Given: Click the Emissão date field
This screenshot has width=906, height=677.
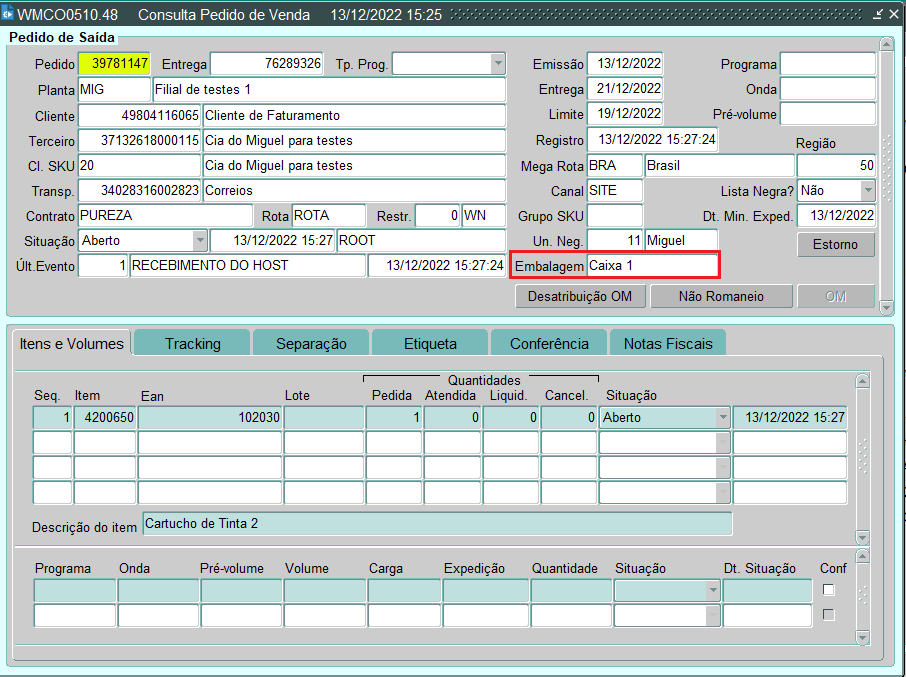Looking at the screenshot, I should pyautogui.click(x=625, y=64).
